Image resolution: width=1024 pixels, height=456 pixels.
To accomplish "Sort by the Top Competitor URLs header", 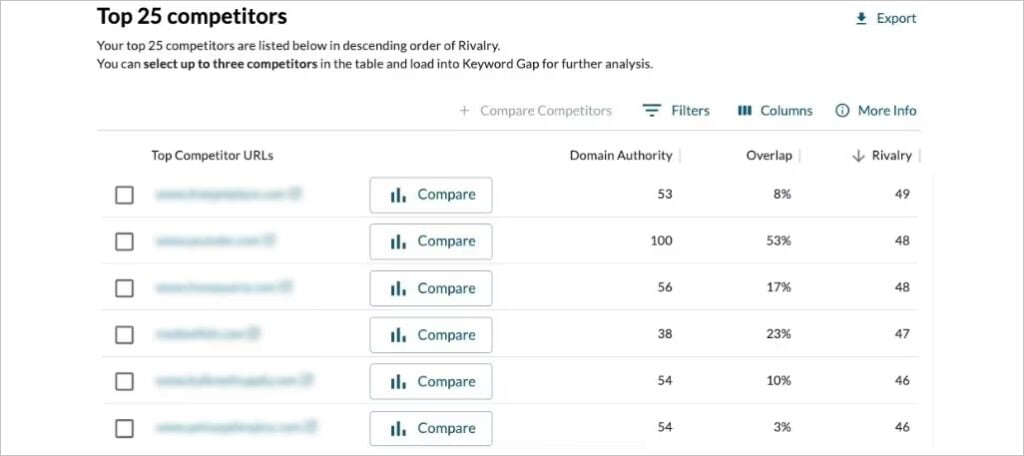I will click(212, 155).
